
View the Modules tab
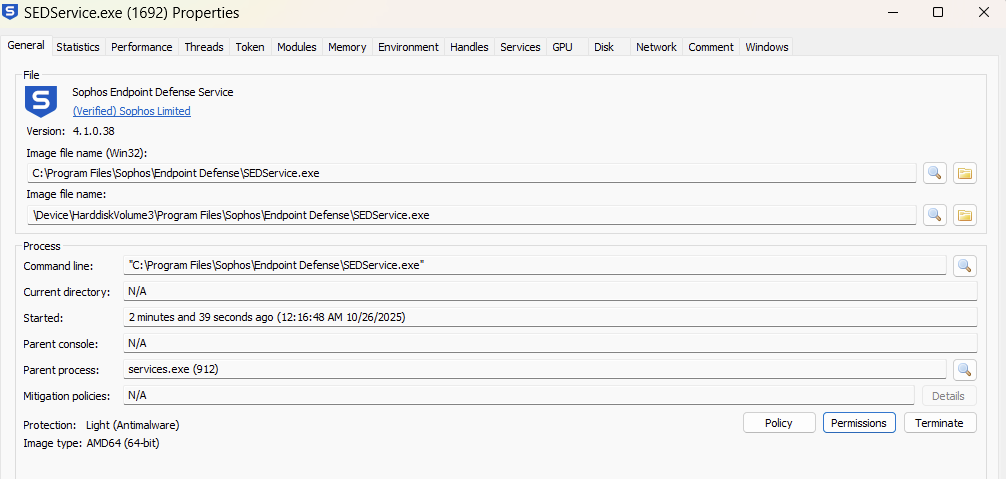pos(296,47)
